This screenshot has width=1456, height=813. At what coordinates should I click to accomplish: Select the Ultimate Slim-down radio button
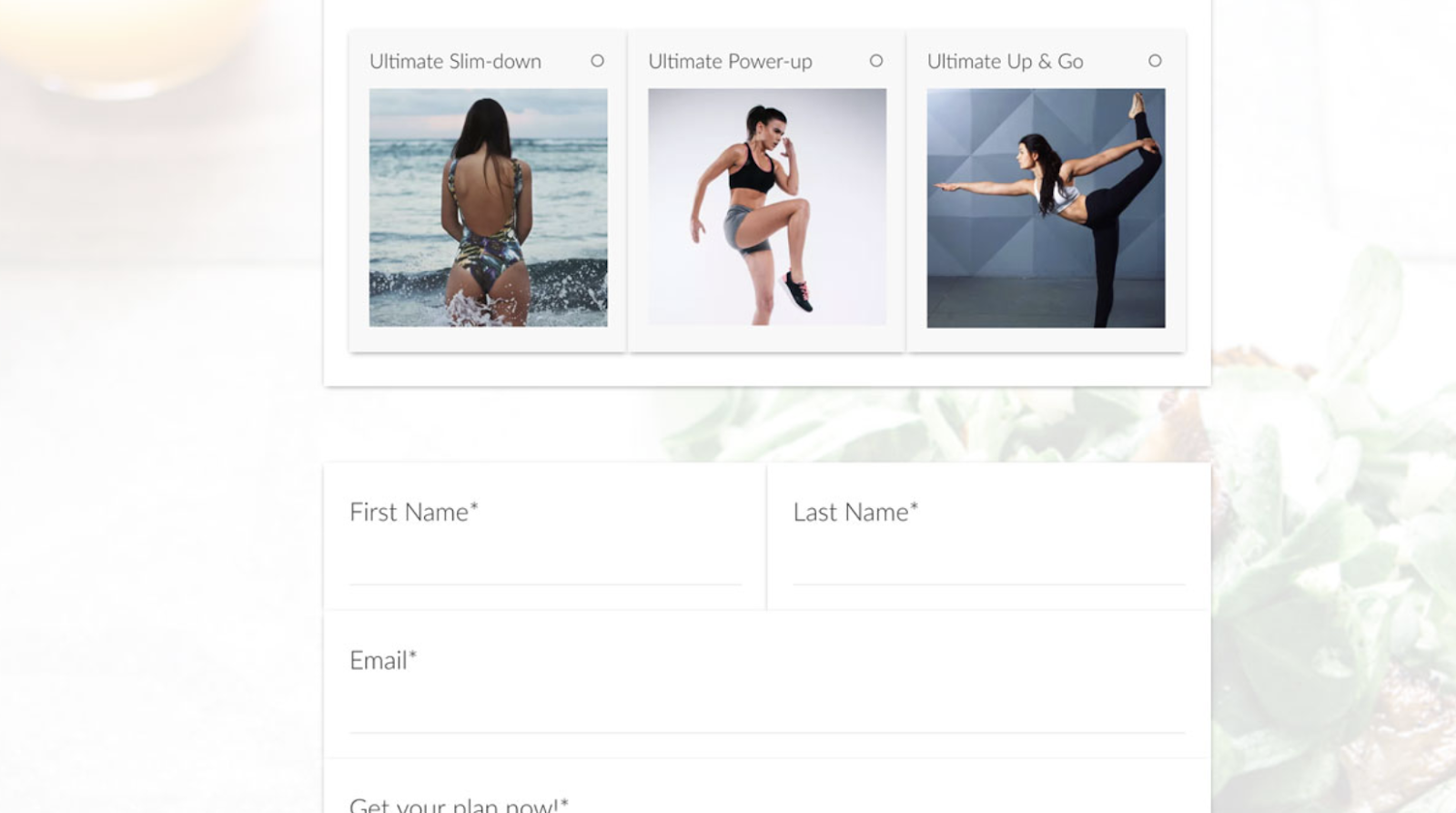click(x=597, y=61)
